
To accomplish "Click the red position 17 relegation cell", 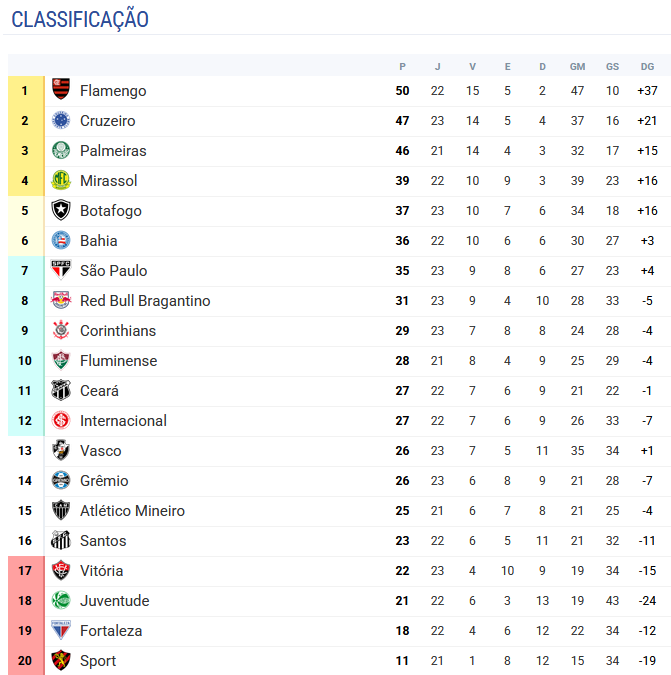I will click(x=25, y=571).
